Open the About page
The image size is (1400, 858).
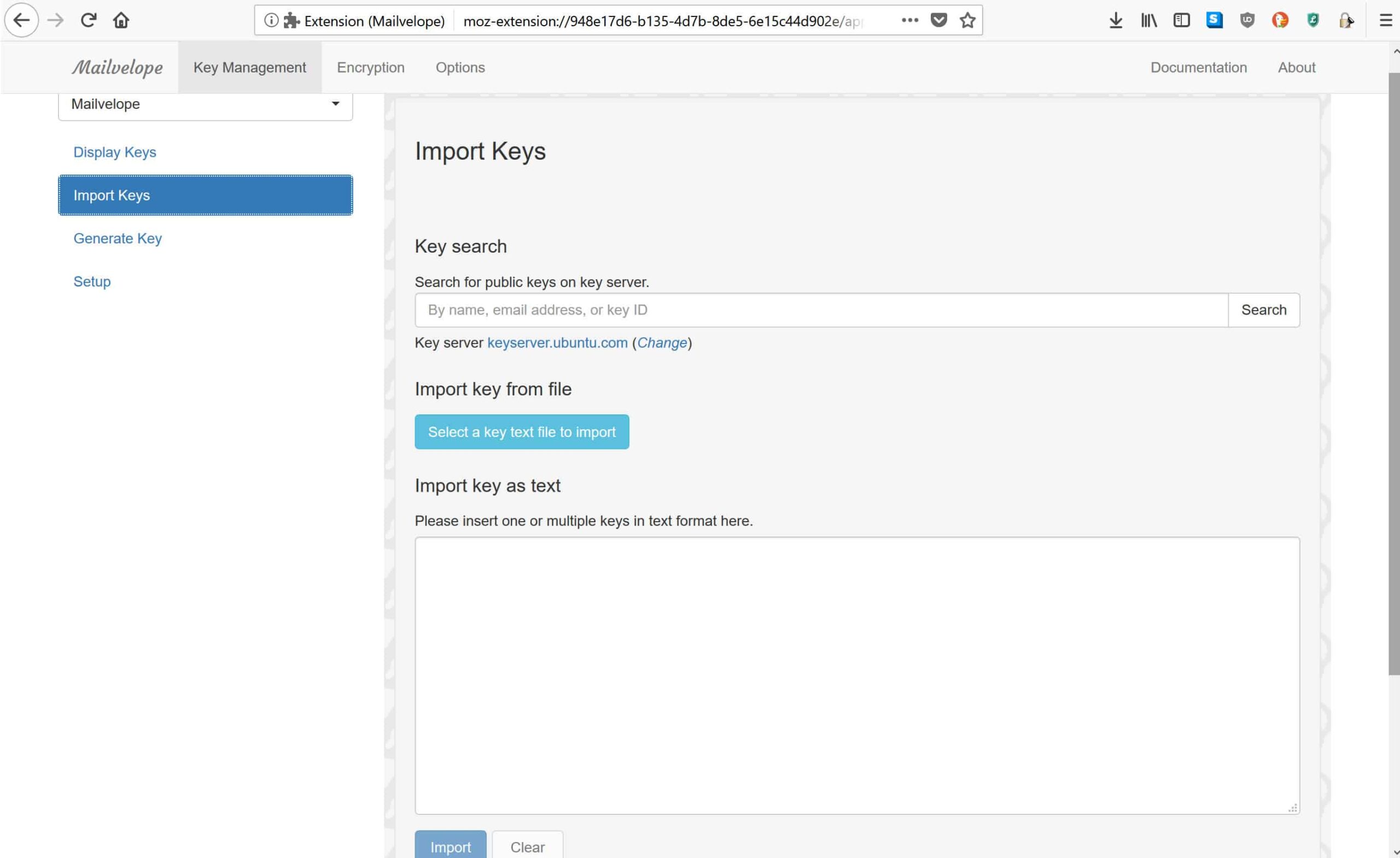1297,67
